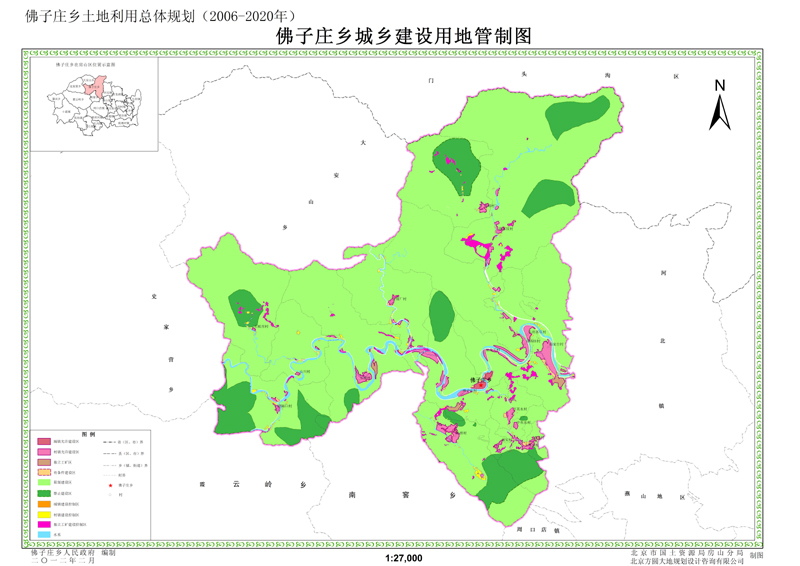Click the light green swatch in the legend
This screenshot has height=566, width=800.
(44, 482)
